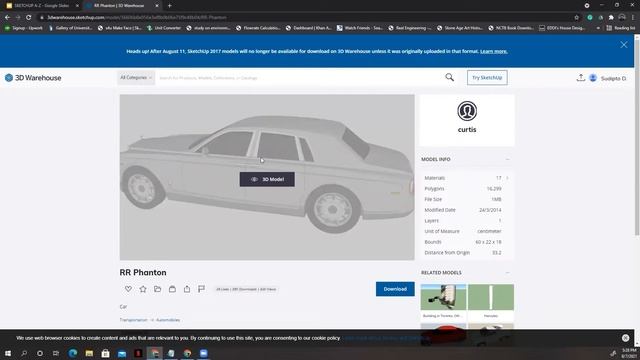Open Microsoft Store from the taskbar
Image resolution: width=640 pixels, height=360 pixels.
105,353
